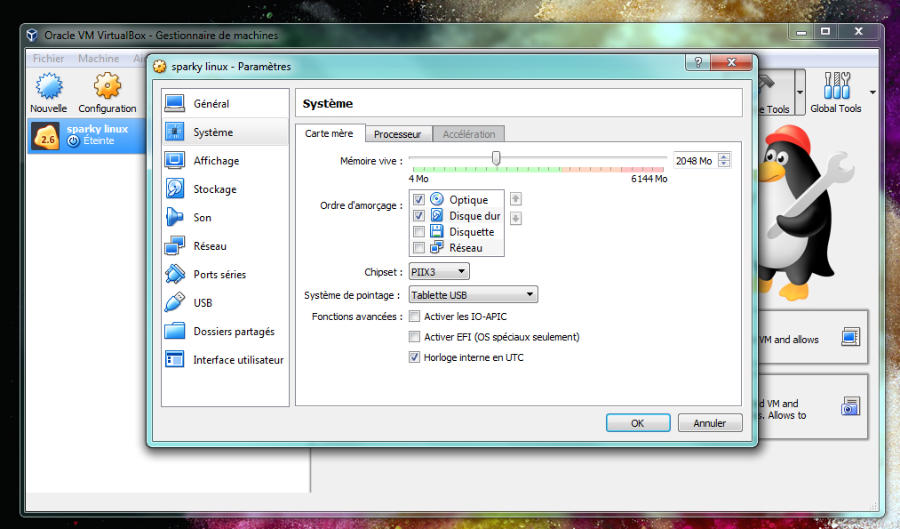Screen dimensions: 900x529
Task: Select the Disque dur boot device row
Action: click(x=457, y=215)
